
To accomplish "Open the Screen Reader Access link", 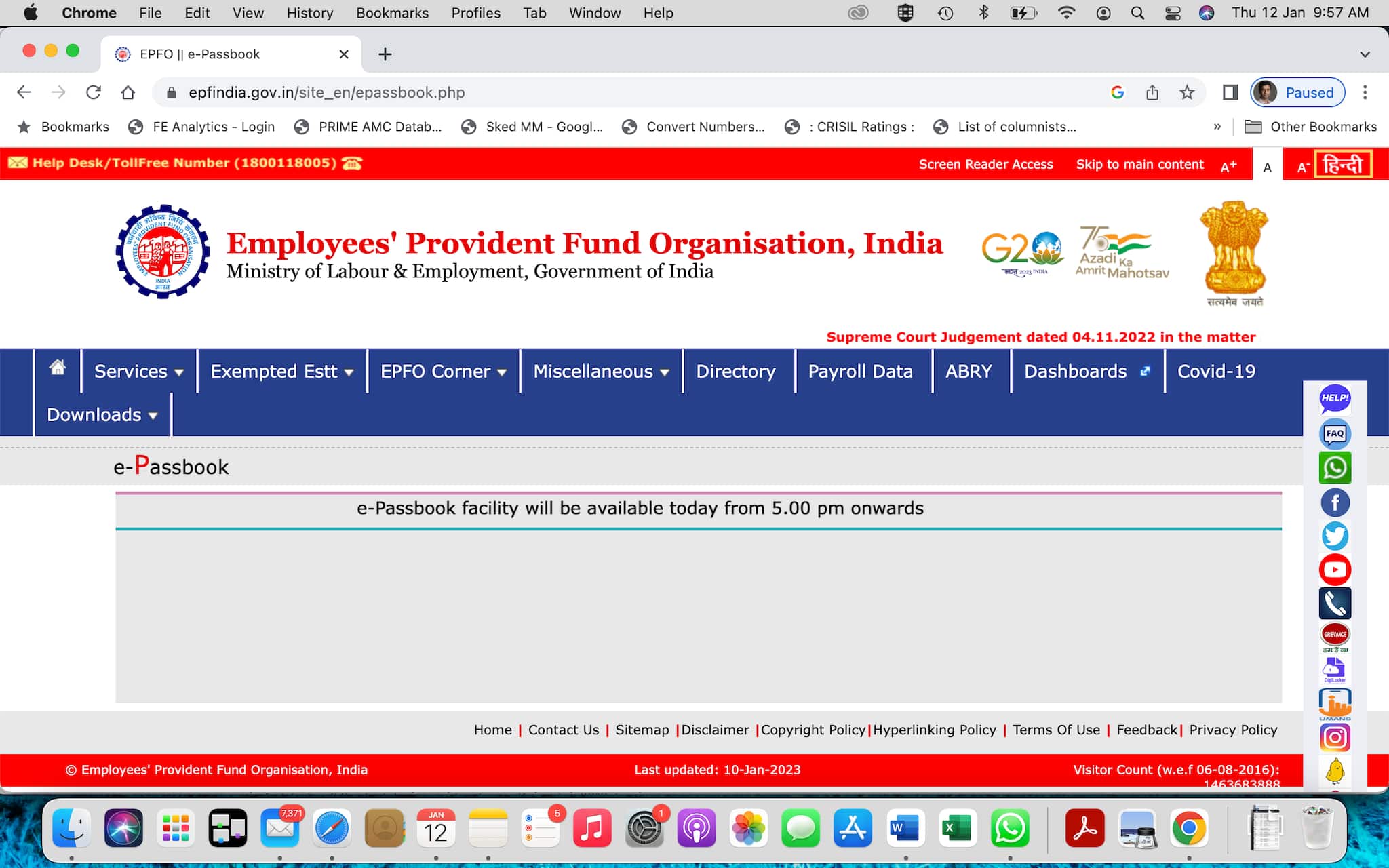I will point(985,165).
